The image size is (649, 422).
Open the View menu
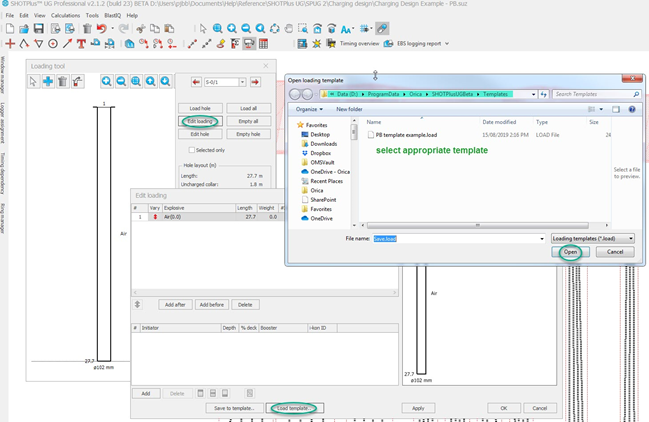click(x=40, y=15)
